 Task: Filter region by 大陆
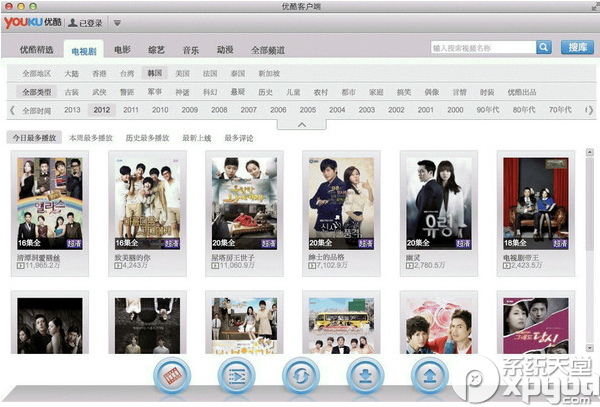[72, 73]
